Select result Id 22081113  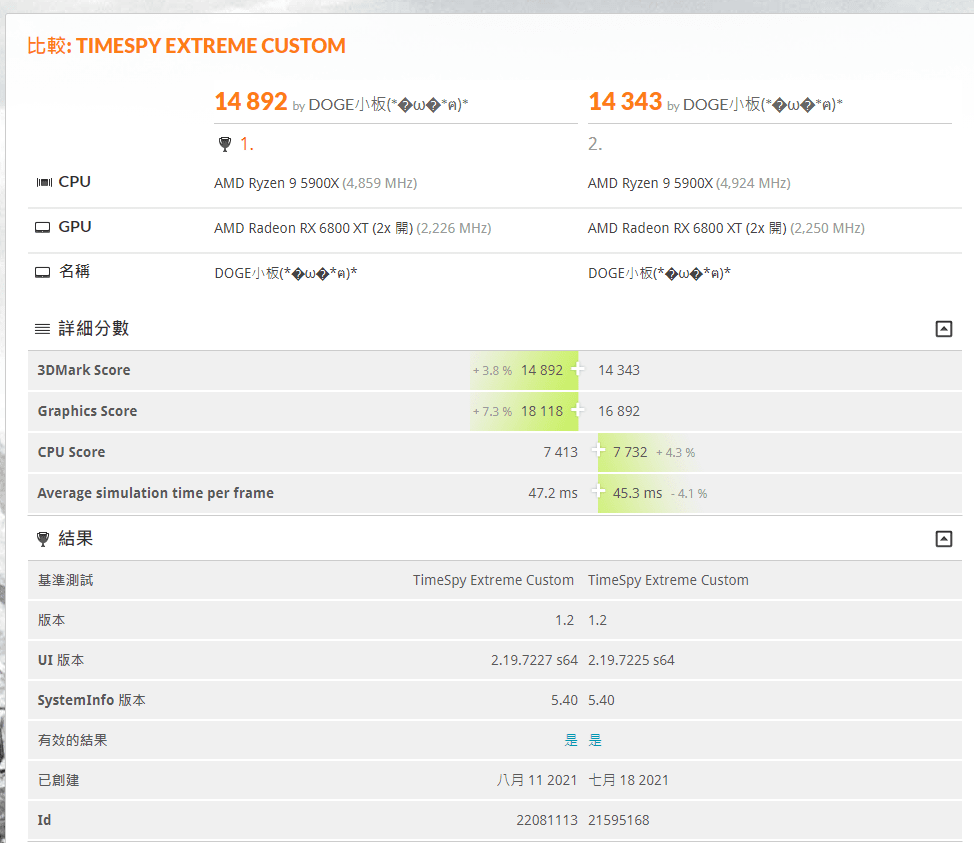(x=547, y=820)
